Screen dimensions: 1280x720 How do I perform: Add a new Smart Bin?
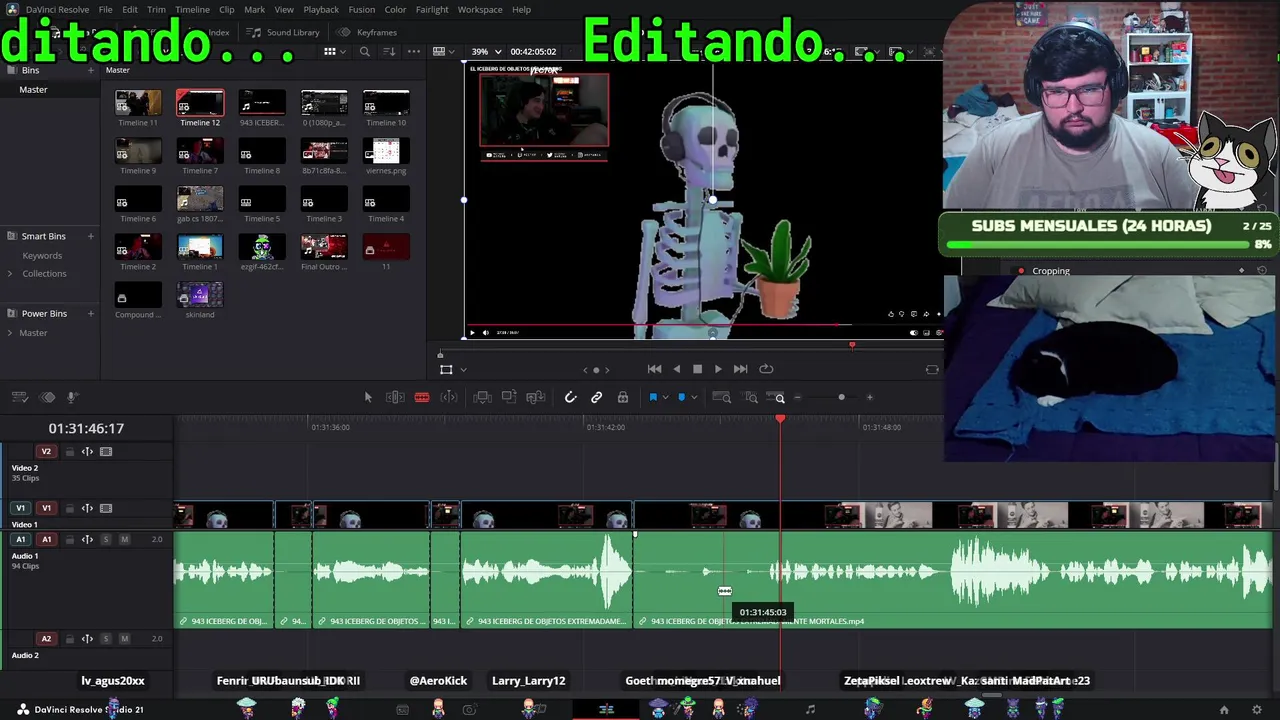coord(90,236)
